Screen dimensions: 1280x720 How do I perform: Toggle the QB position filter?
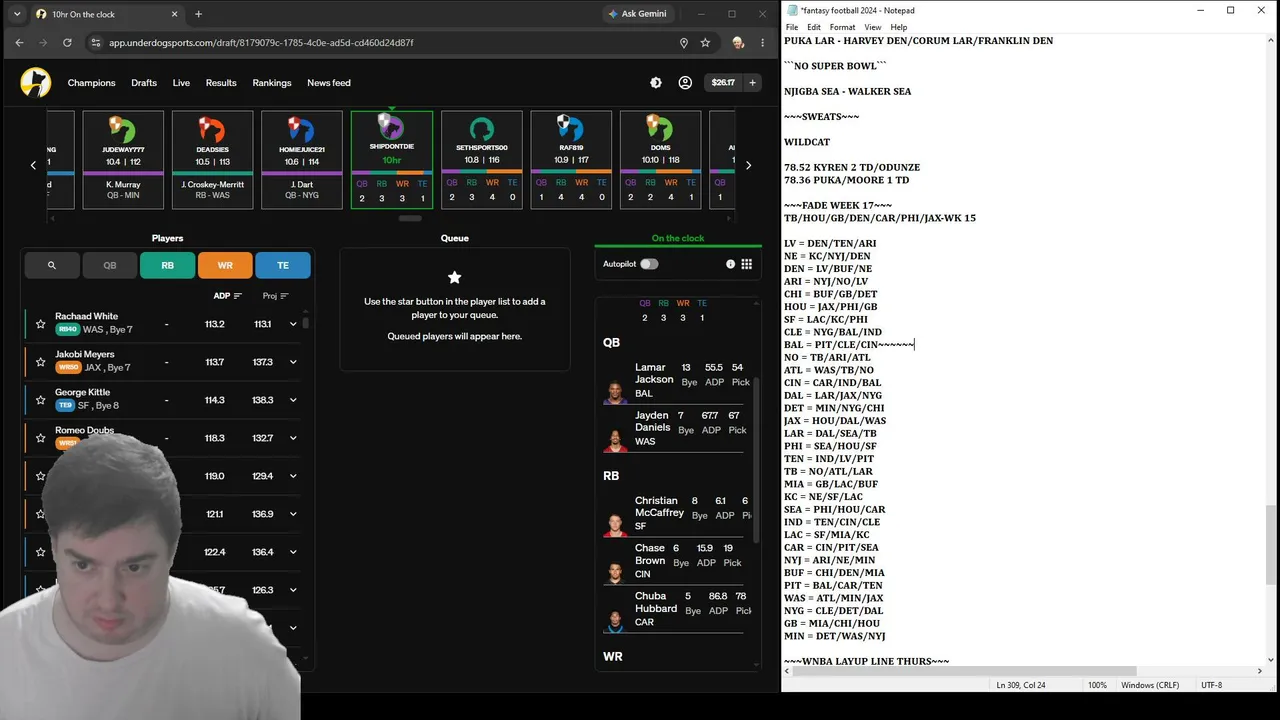pyautogui.click(x=110, y=265)
